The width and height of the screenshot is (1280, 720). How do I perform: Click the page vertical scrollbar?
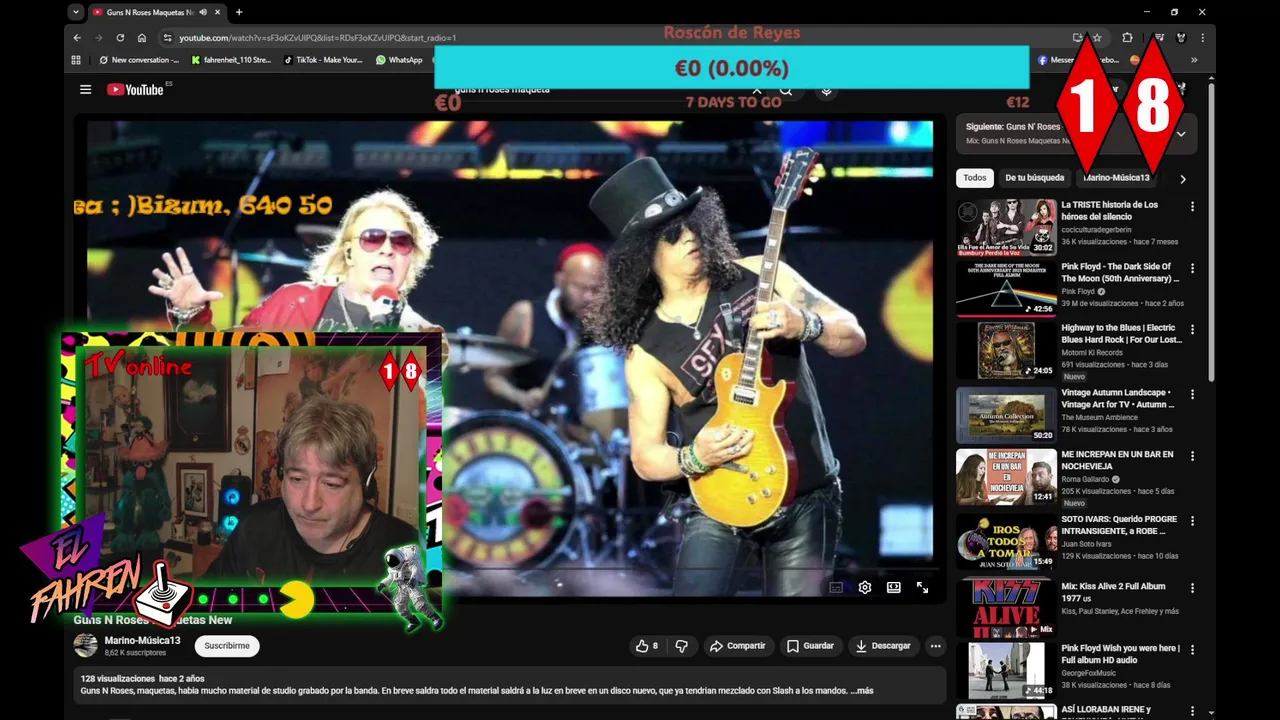(1212, 230)
